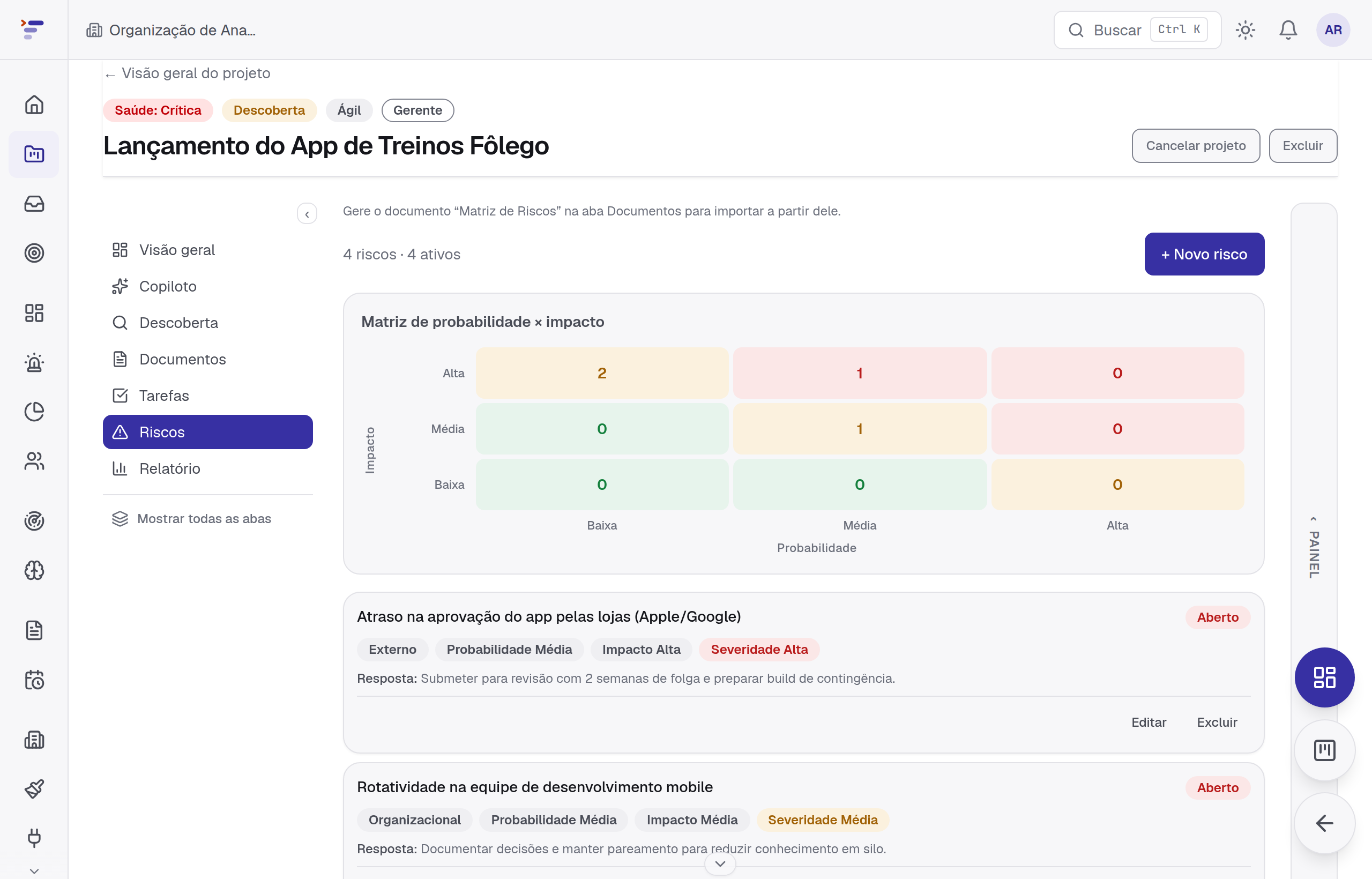Open the plug integrations icon
Screen dimensions: 1372x879
click(x=34, y=838)
